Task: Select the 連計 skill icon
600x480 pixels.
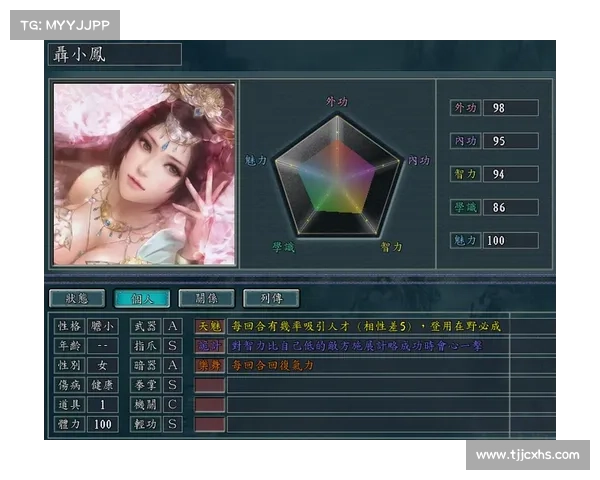Action: [209, 345]
